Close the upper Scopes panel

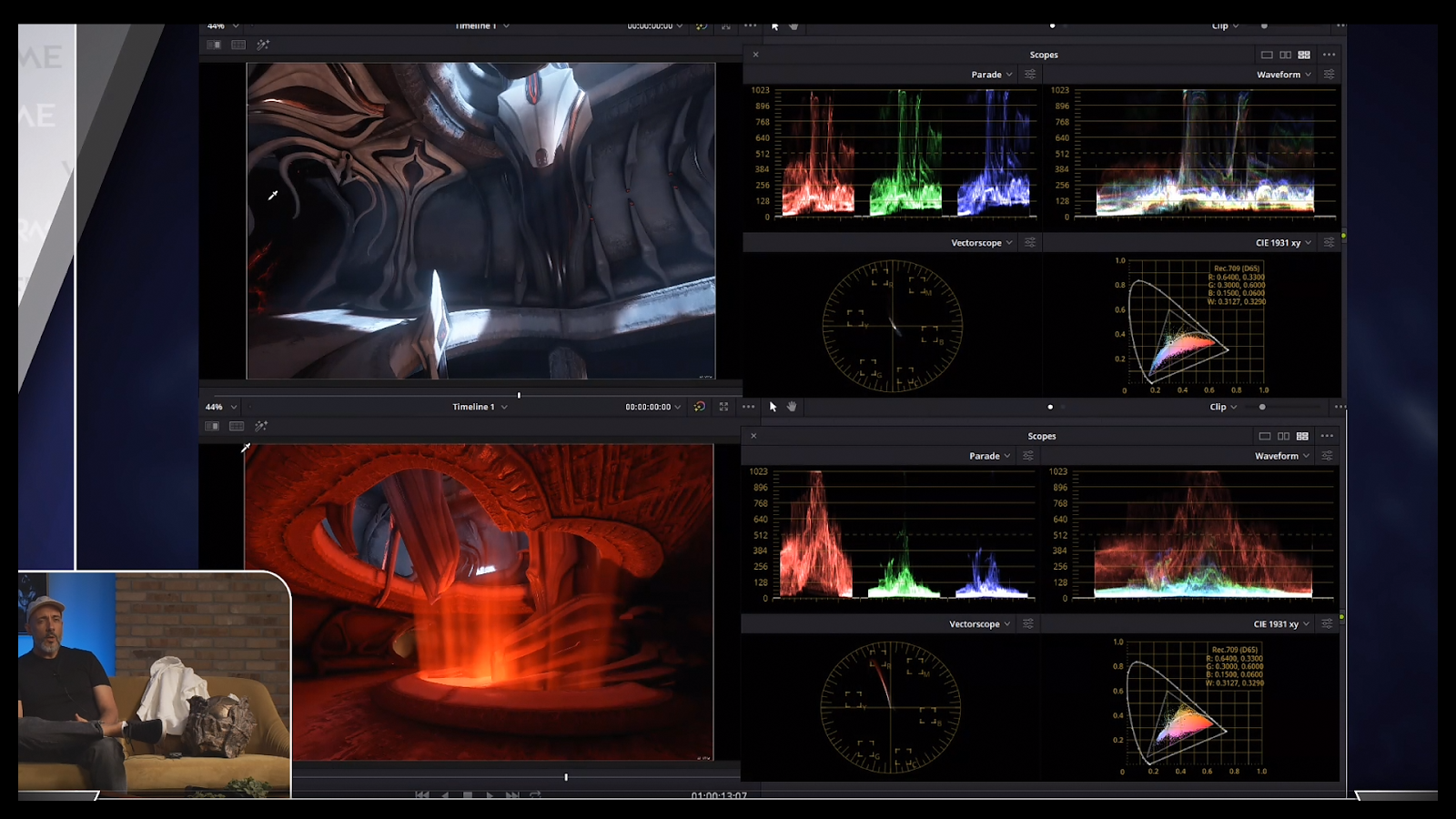click(x=755, y=55)
